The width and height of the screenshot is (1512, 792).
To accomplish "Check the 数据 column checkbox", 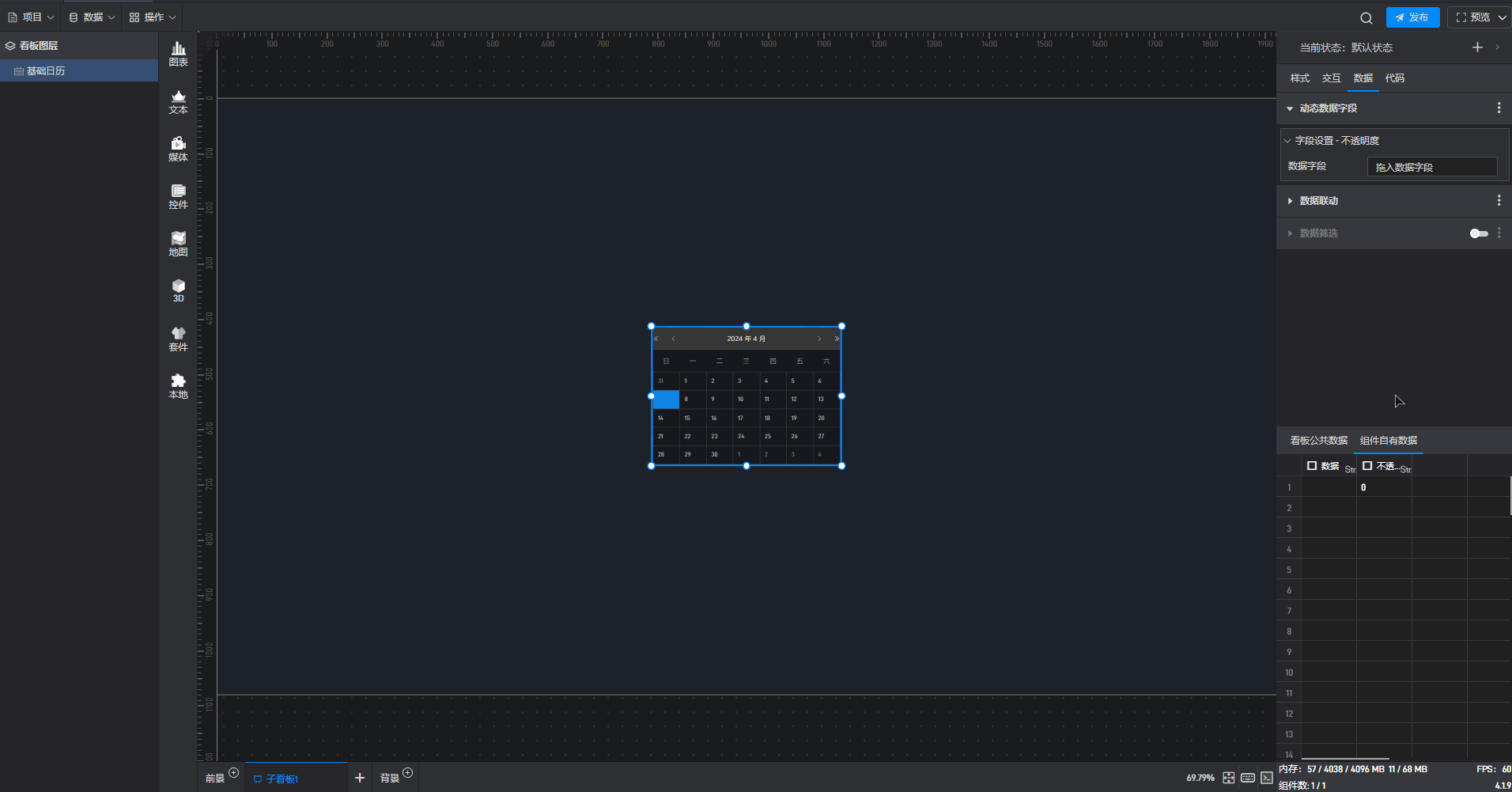I will pos(1312,466).
